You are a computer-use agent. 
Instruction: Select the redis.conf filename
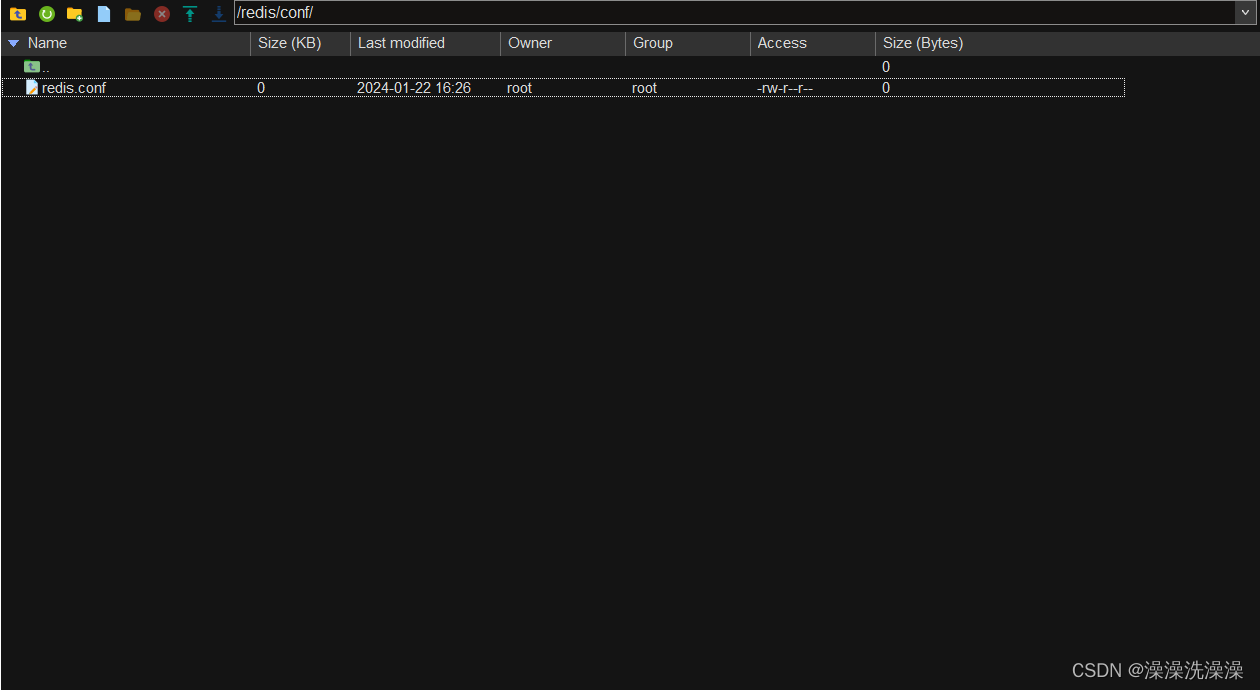click(x=74, y=88)
